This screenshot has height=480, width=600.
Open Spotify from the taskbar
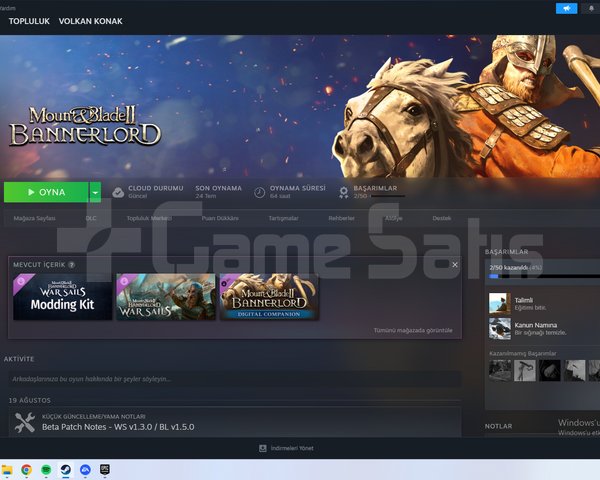[46, 470]
